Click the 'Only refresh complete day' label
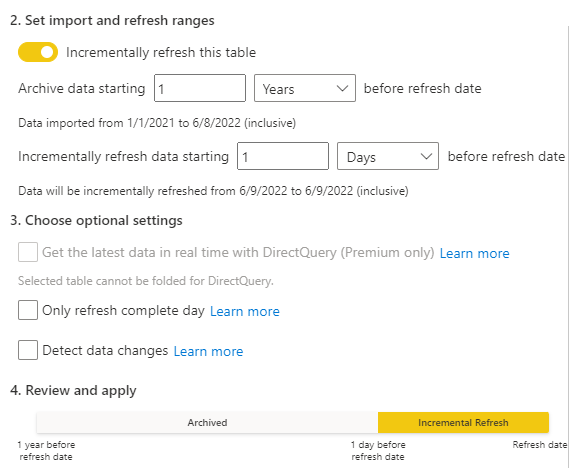 (123, 311)
